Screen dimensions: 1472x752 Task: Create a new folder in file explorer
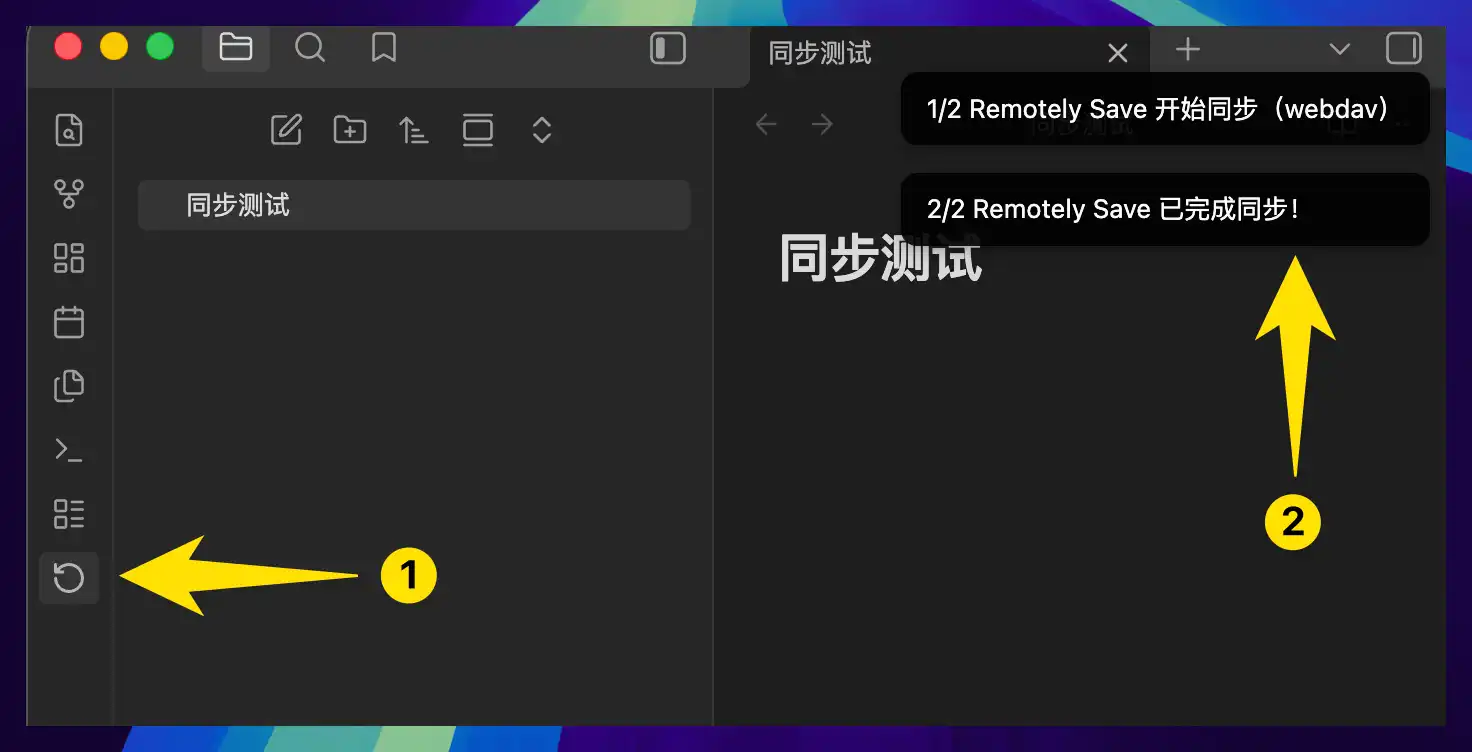tap(350, 130)
